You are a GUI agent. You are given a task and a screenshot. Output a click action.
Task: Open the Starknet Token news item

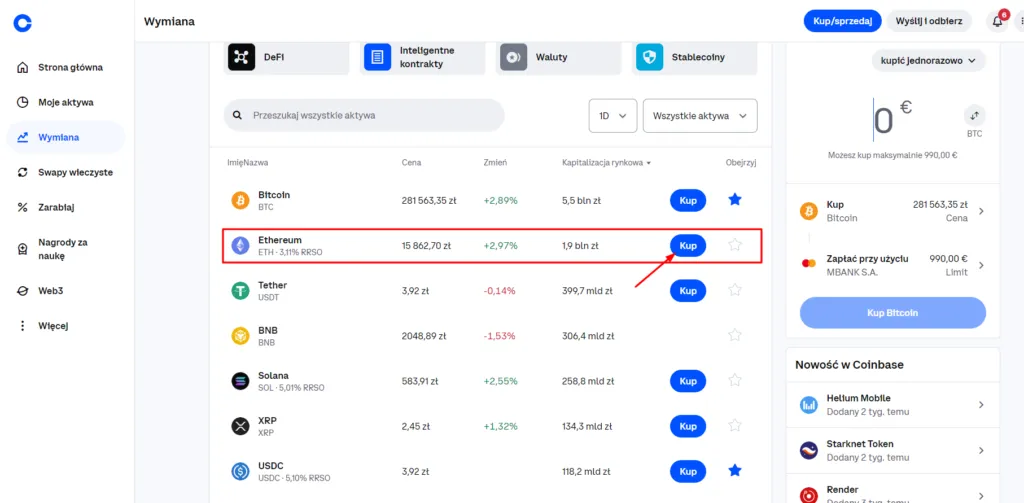click(x=893, y=451)
